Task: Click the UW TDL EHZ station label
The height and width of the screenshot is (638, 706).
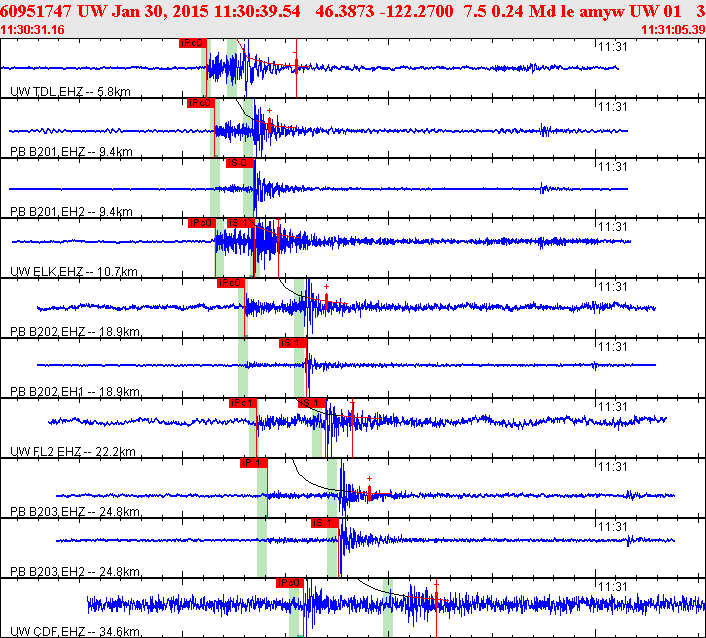Action: (70, 91)
